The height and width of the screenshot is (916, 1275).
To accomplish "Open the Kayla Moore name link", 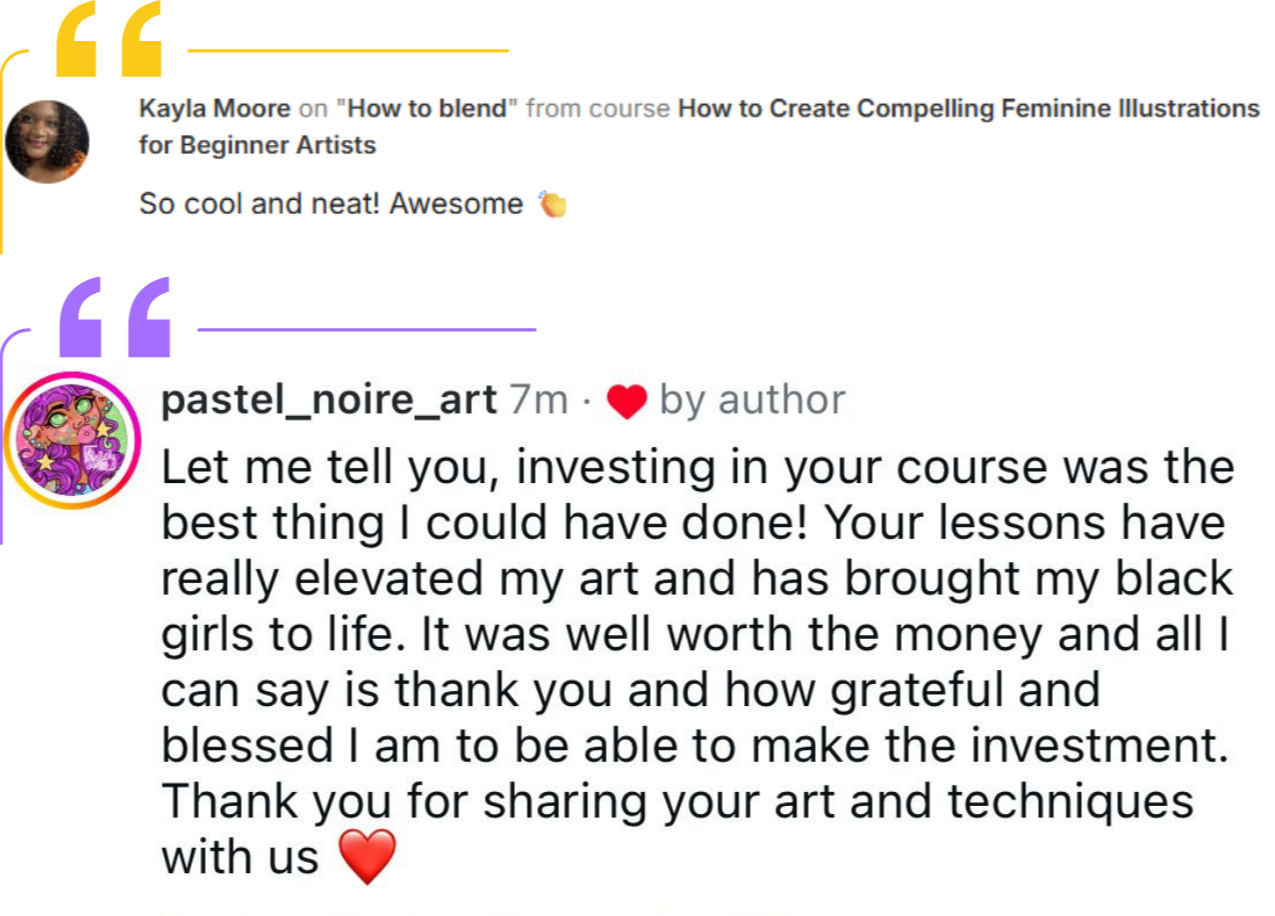I will [215, 108].
